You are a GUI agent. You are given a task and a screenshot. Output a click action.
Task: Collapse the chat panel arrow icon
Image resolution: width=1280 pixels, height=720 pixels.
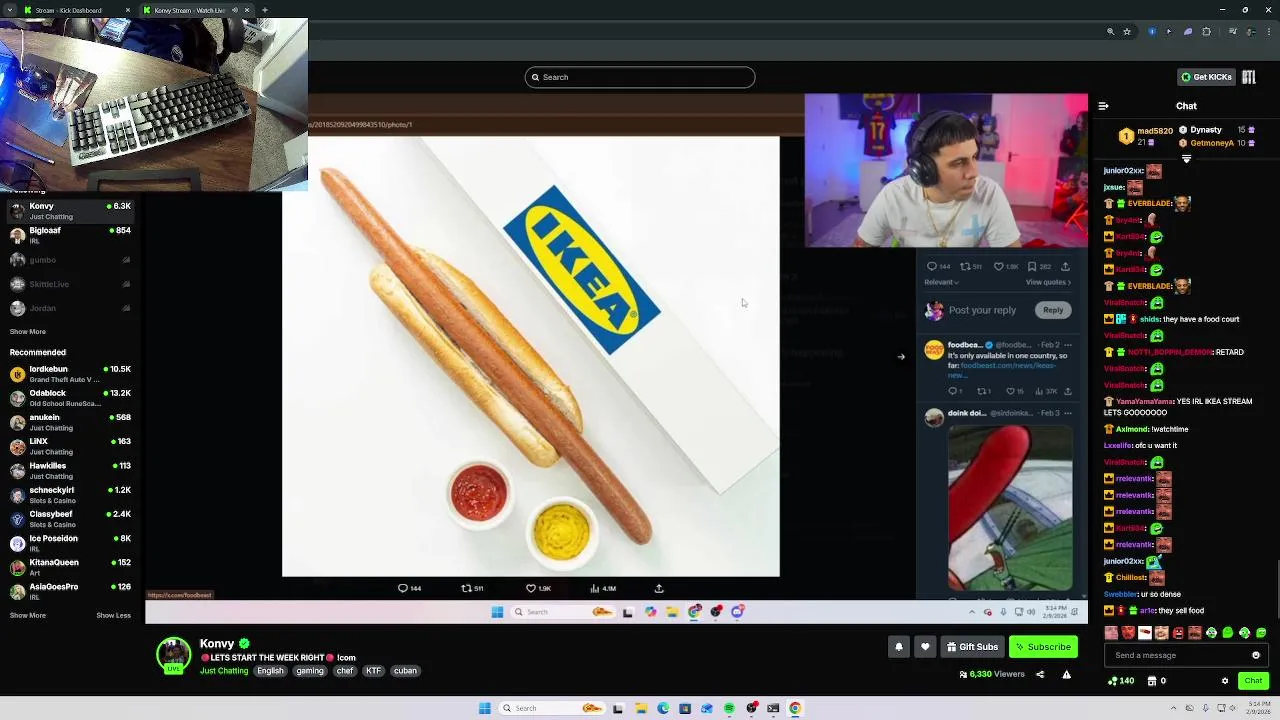tap(1103, 106)
